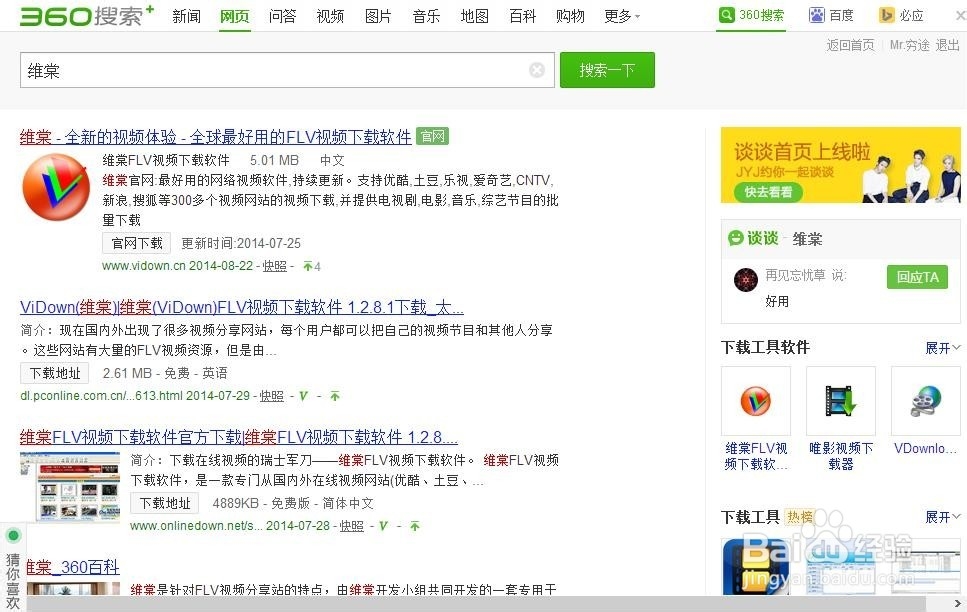
Task: Click the 搜索一下 button
Action: click(607, 70)
